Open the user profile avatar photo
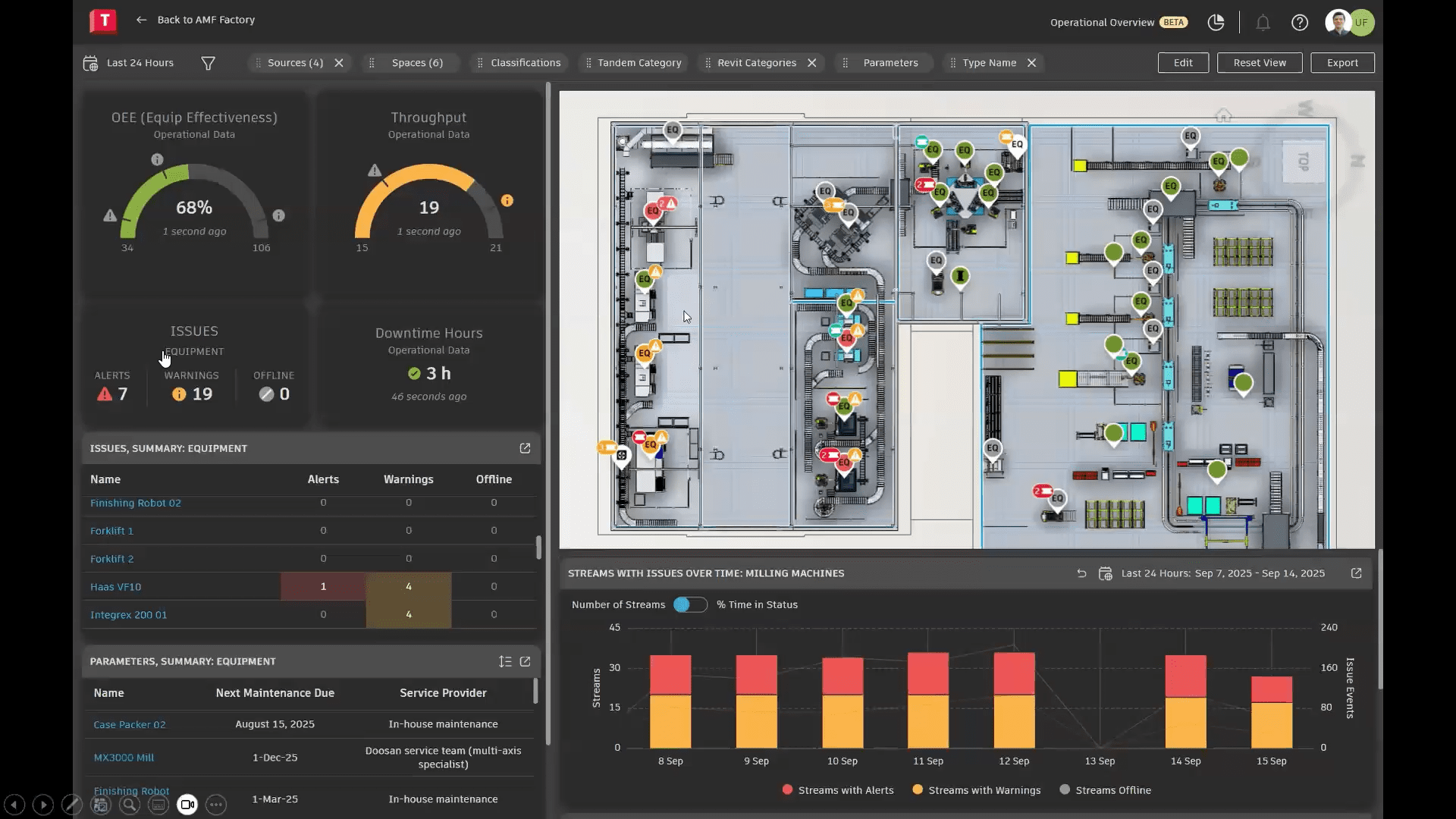Screen dimensions: 1456x819 click(1338, 22)
